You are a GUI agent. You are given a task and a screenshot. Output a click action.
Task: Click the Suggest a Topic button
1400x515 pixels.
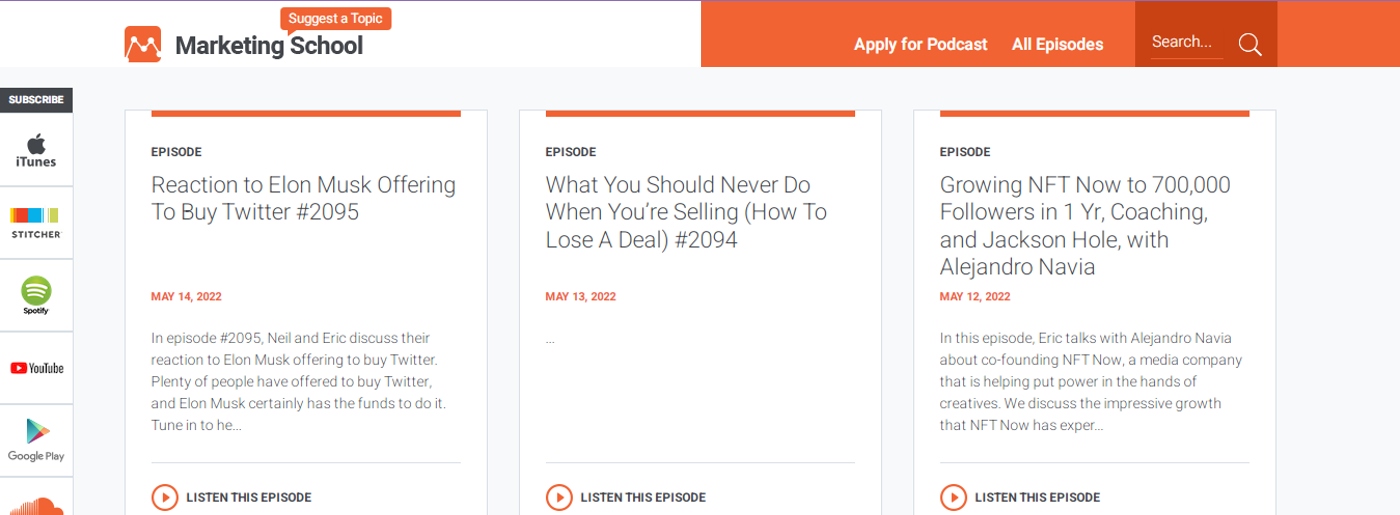tap(336, 18)
